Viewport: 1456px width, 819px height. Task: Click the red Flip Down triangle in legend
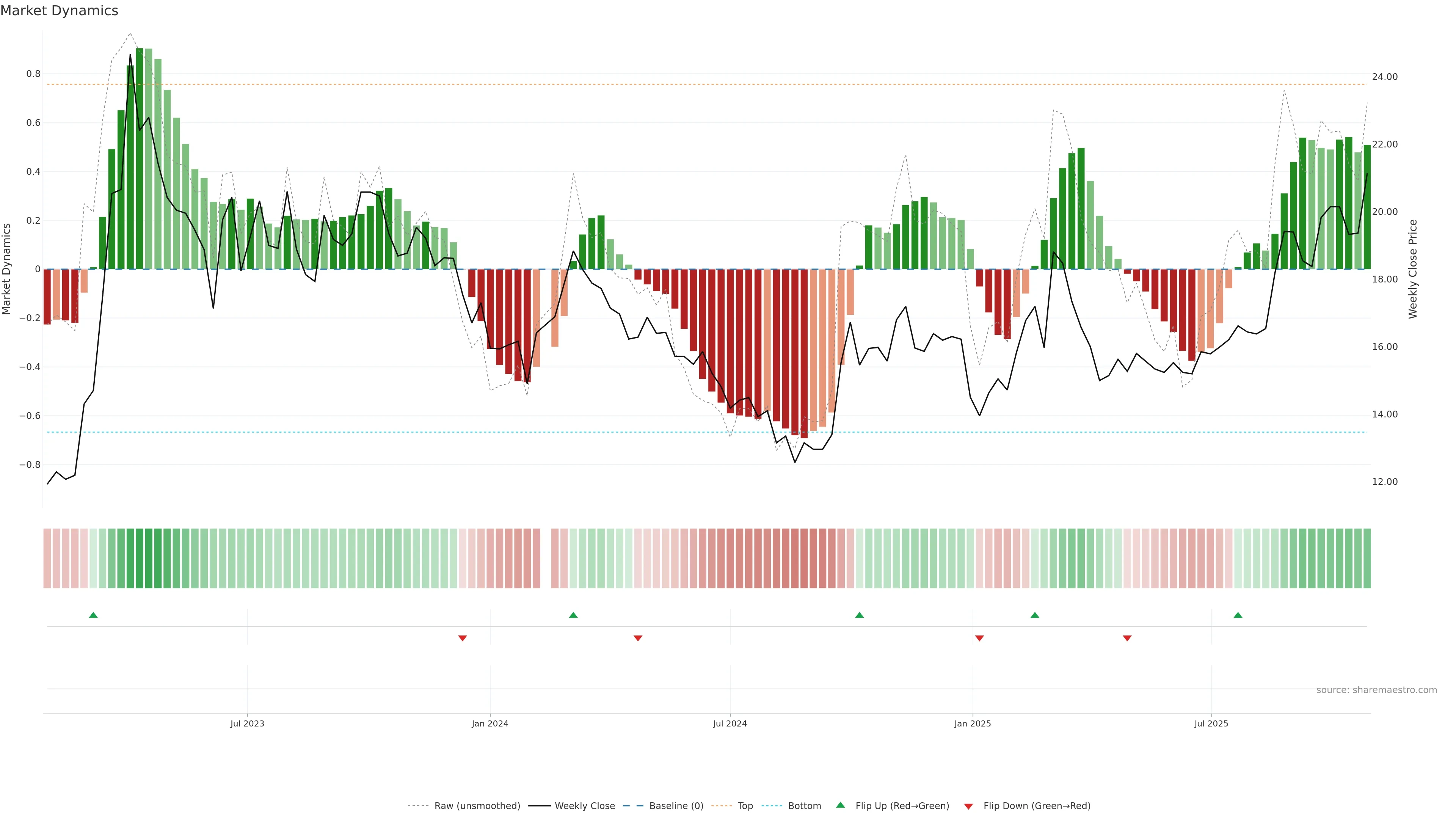pos(968,806)
